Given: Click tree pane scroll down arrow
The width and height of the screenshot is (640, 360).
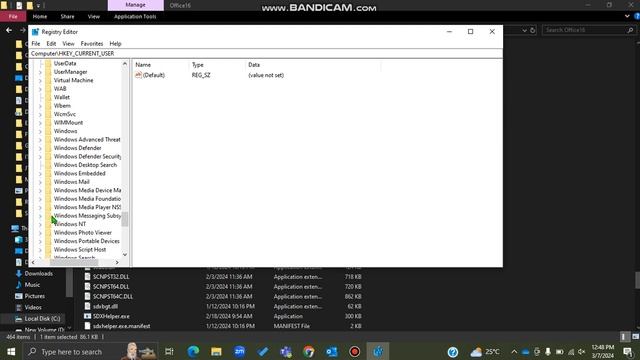Looking at the screenshot, I should click(x=125, y=255).
